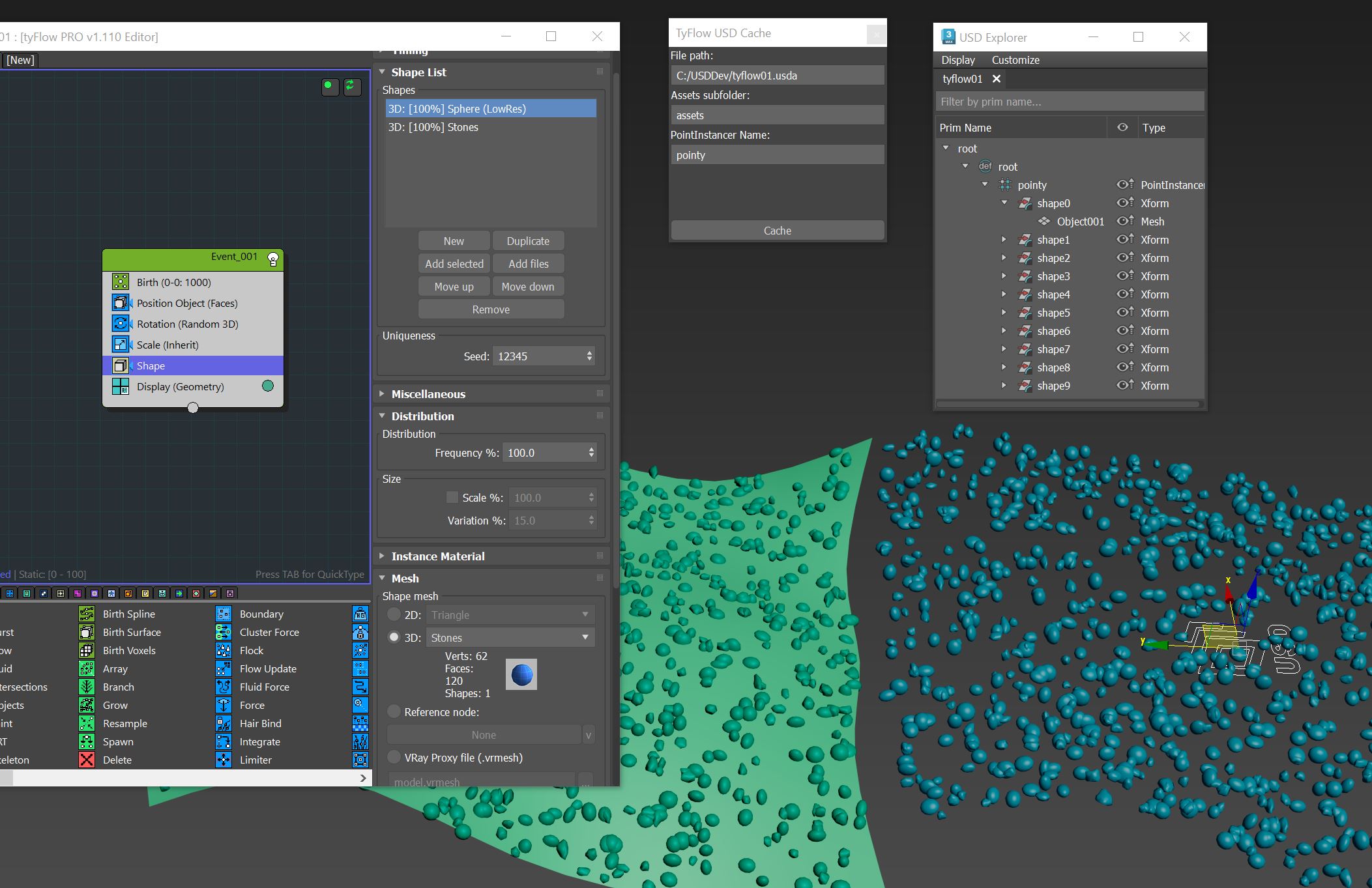
Task: Click the green refresh icon in editor
Action: tap(352, 86)
